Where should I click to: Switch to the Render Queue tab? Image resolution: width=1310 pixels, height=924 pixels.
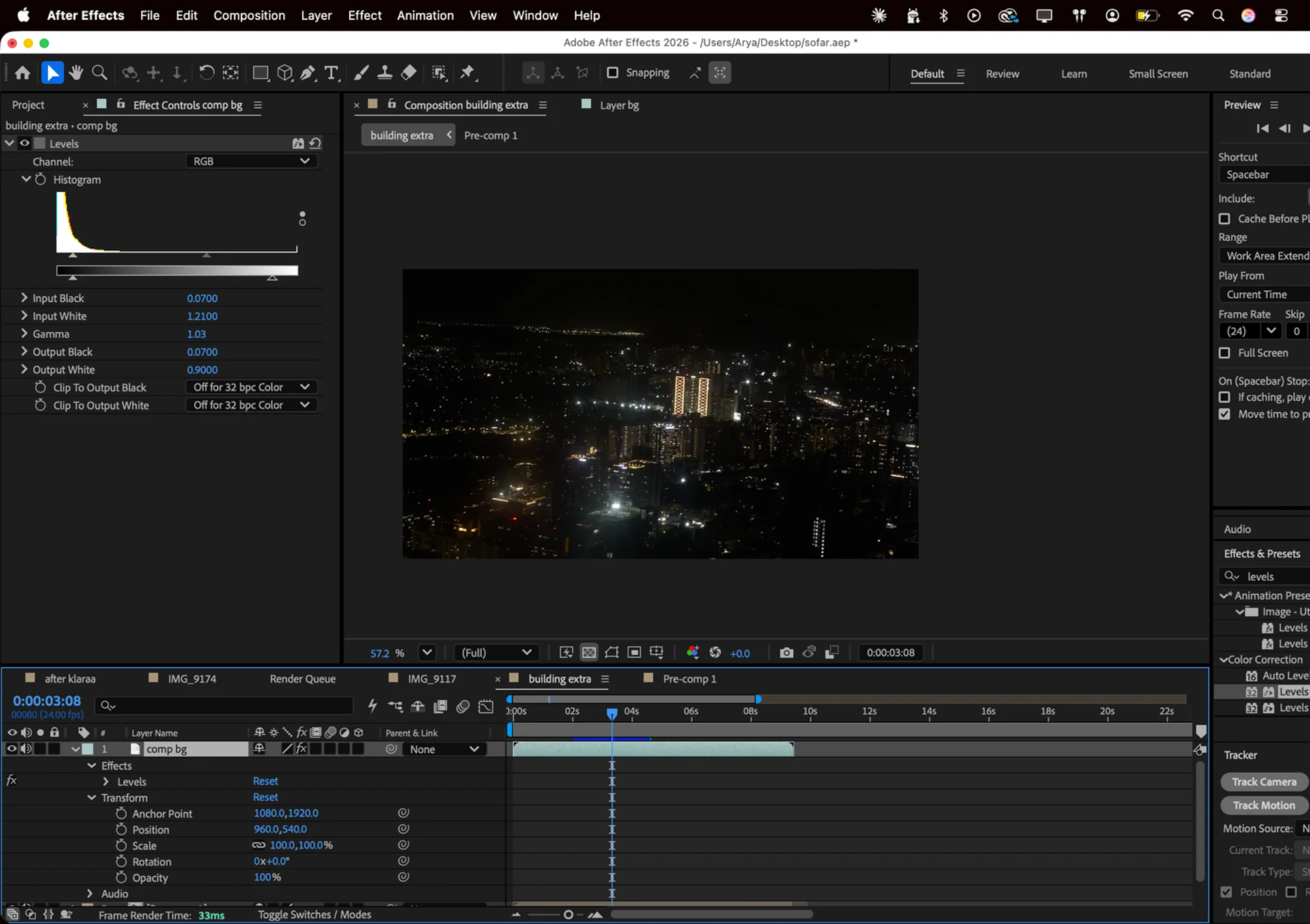tap(303, 678)
